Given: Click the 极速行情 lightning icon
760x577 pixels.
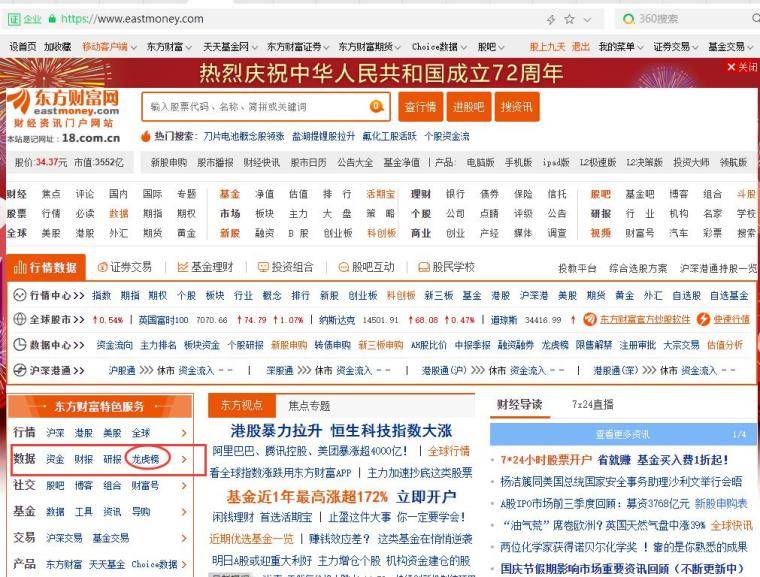Looking at the screenshot, I should (x=703, y=319).
